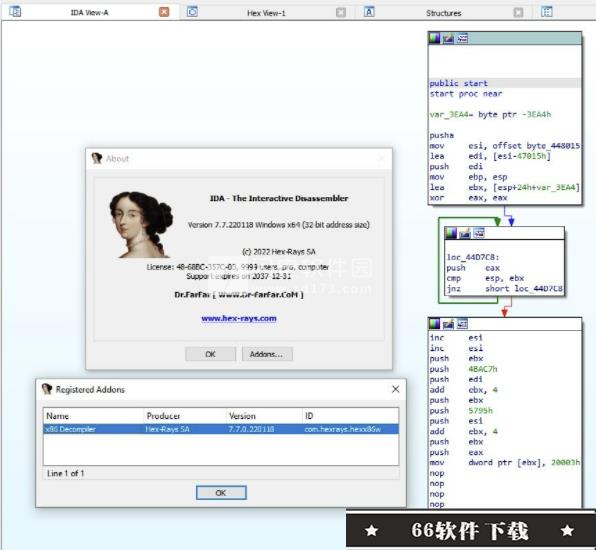
Task: Switch to the Structures tab
Action: point(444,13)
